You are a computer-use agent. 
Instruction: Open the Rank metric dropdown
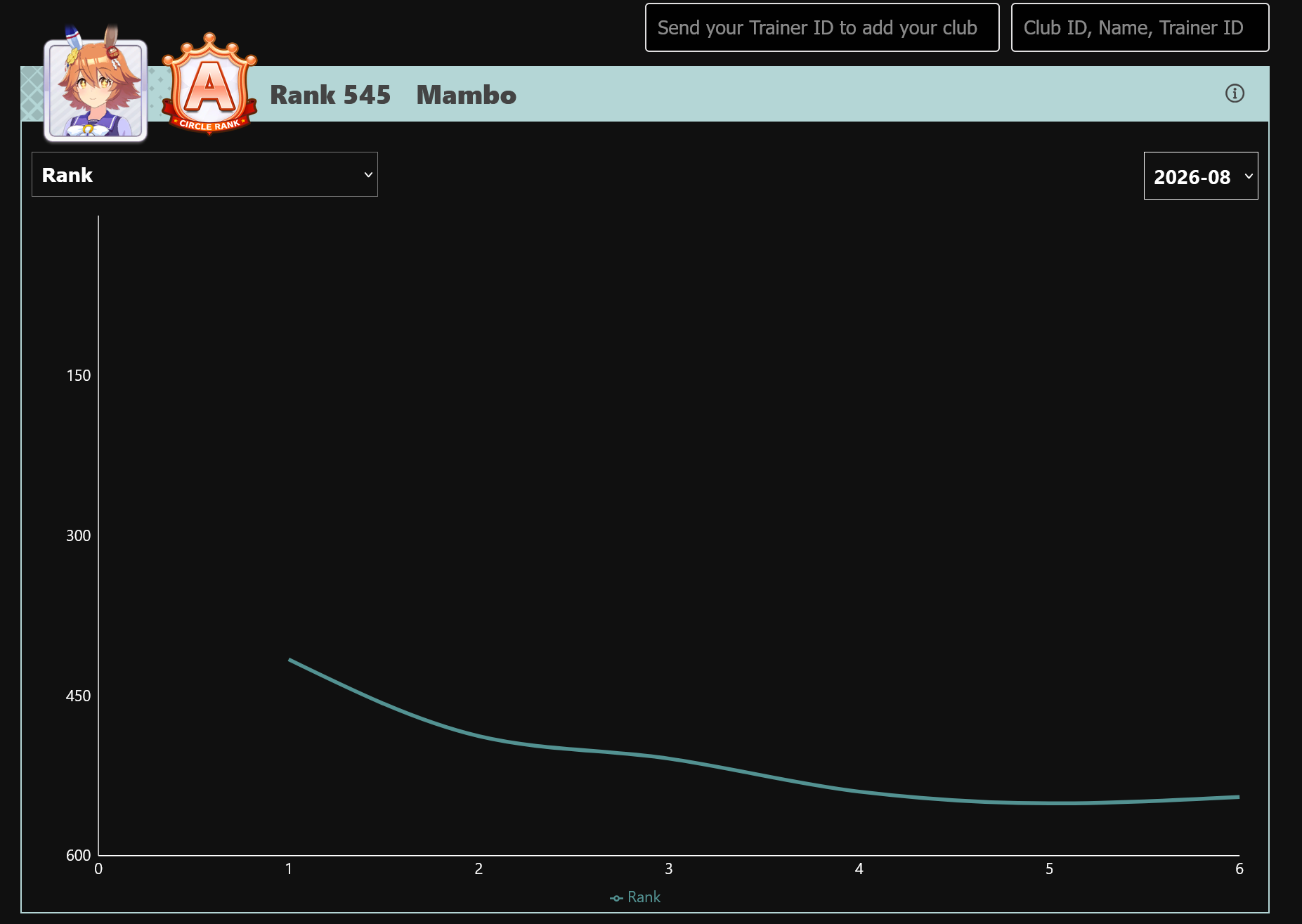(x=204, y=174)
